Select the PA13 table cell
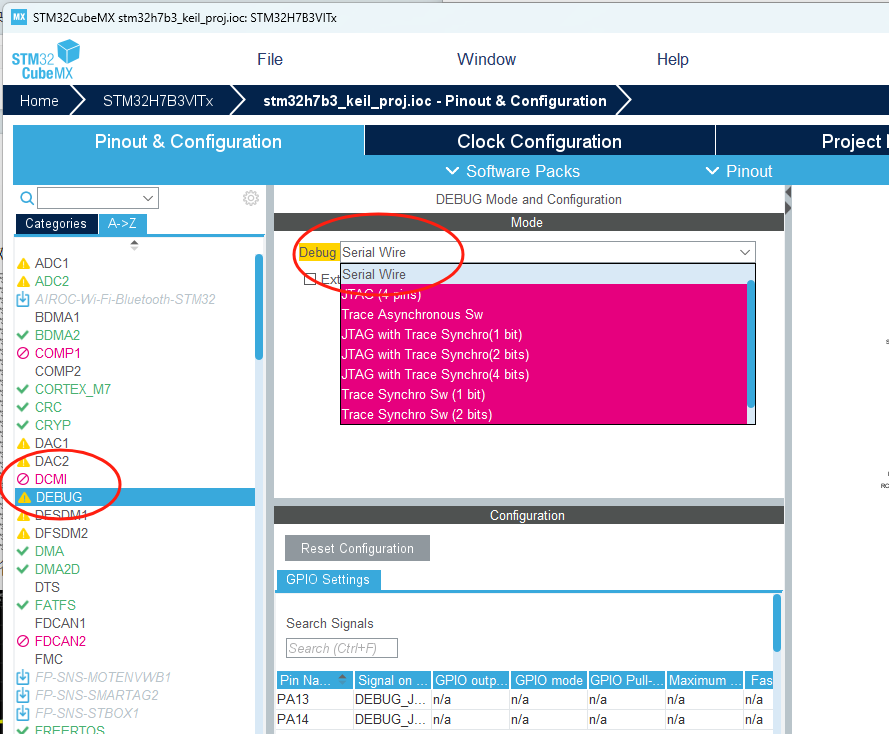The width and height of the screenshot is (889, 734). 314,699
